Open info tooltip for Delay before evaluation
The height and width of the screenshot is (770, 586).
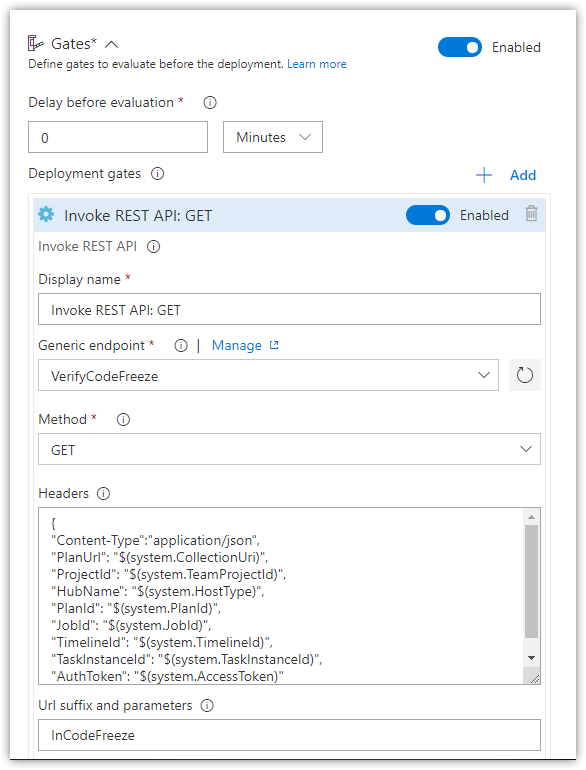(210, 103)
